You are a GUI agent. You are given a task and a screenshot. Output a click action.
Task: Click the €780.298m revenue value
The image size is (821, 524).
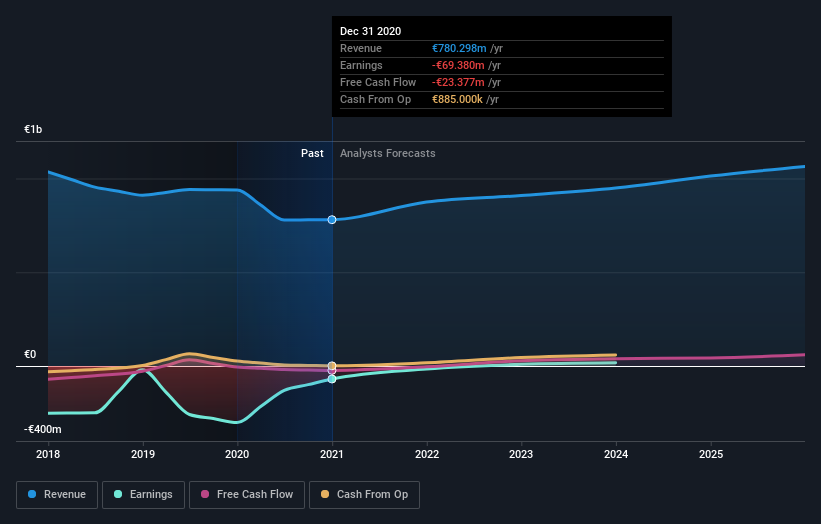459,48
